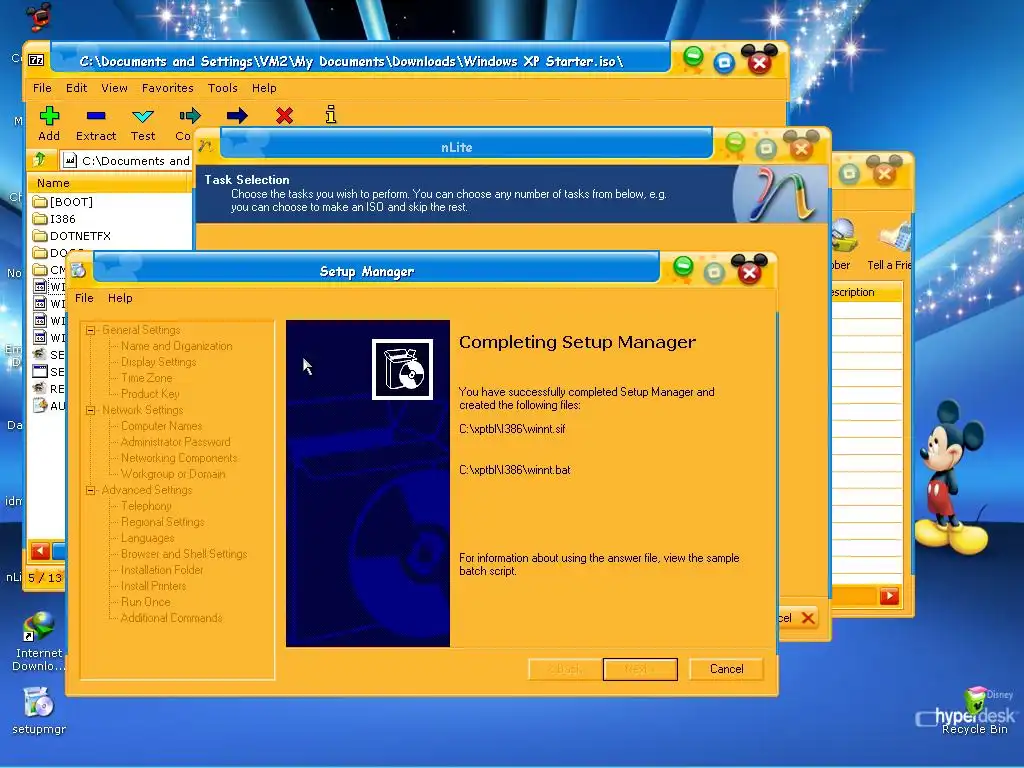Image resolution: width=1024 pixels, height=768 pixels.
Task: Select Networking Components tree item
Action: click(179, 458)
